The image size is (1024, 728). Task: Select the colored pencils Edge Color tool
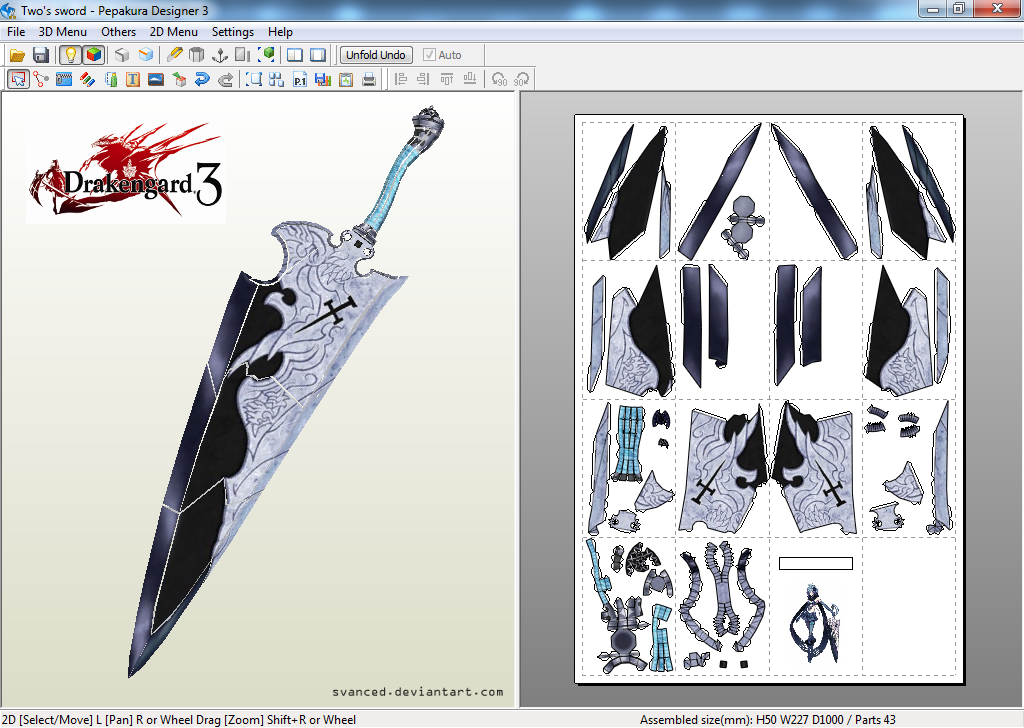tap(88, 80)
